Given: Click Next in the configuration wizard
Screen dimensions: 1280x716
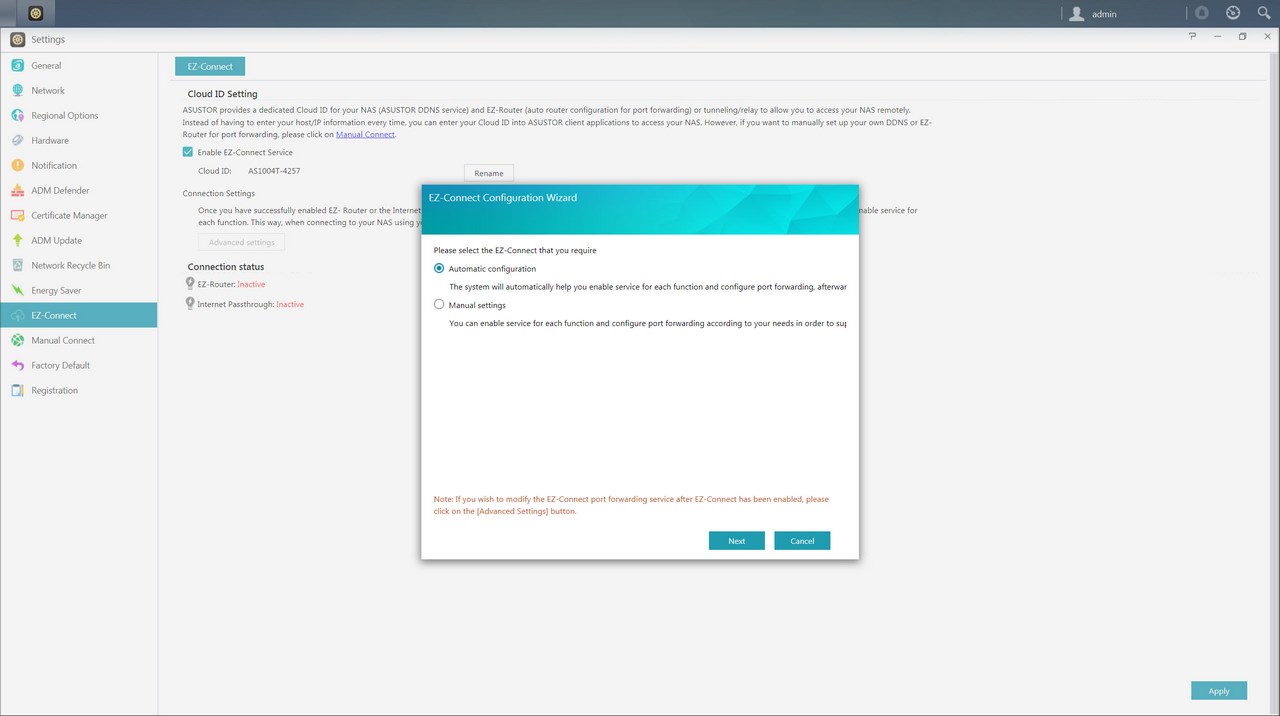Looking at the screenshot, I should (x=736, y=541).
